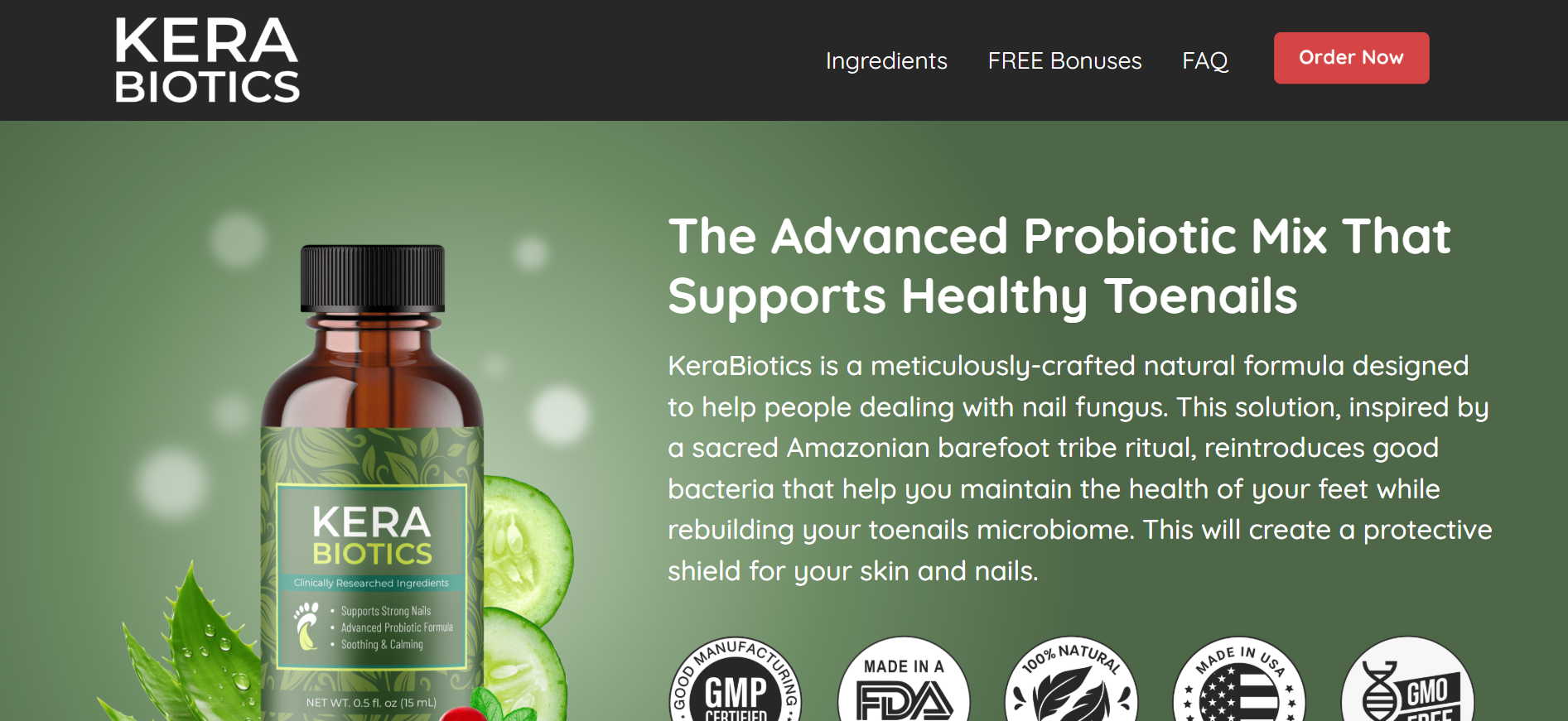Click the black dropper cap of bottle

(373, 279)
